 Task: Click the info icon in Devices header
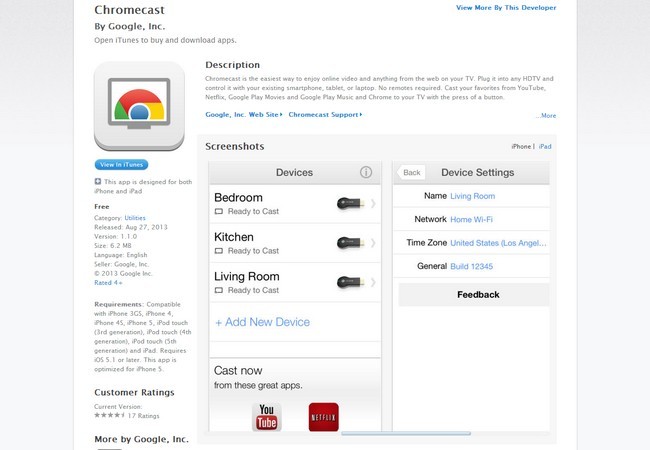click(366, 172)
